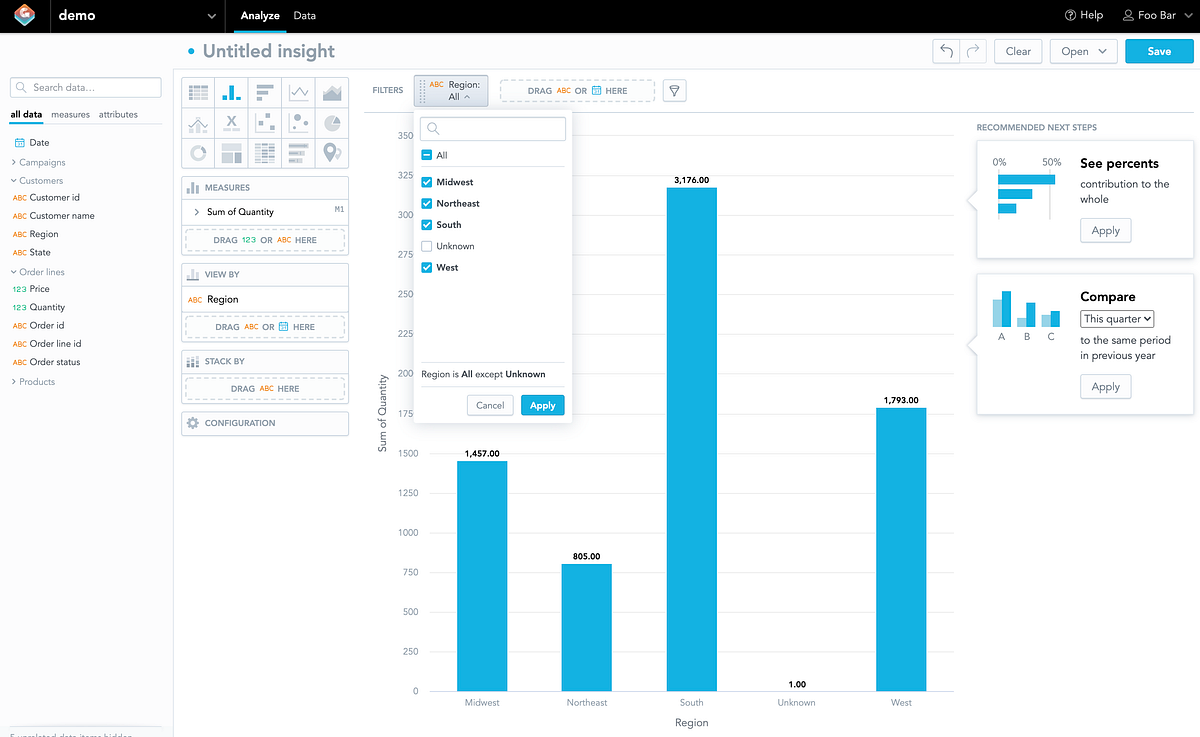Screen dimensions: 1200x737
Task: Switch to the measures tab in the catalog
Action: click(x=70, y=114)
